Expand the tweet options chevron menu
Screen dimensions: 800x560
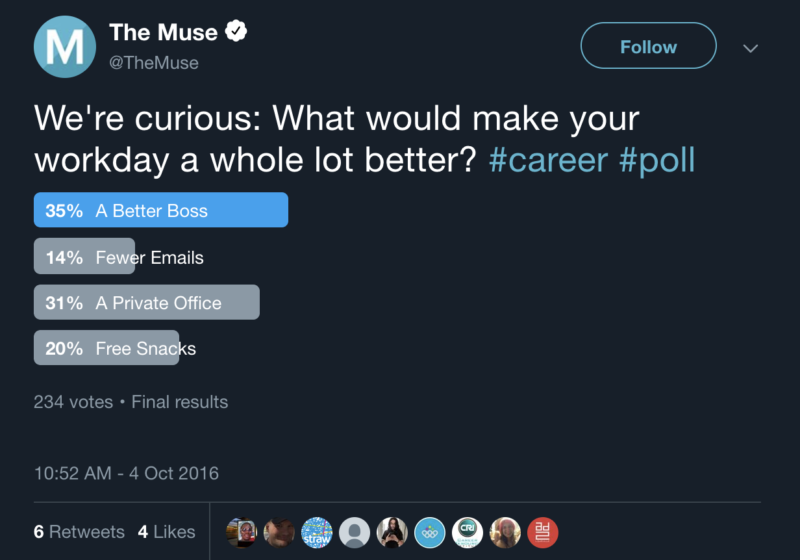(x=750, y=47)
